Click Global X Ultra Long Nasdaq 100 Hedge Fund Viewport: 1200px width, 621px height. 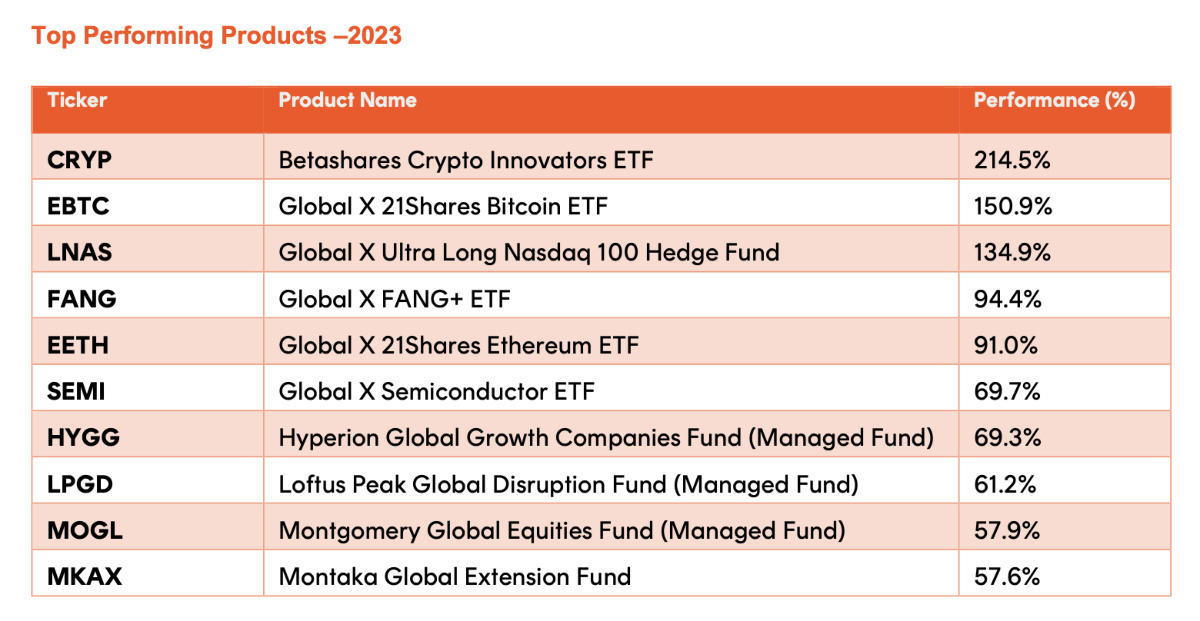coord(529,252)
